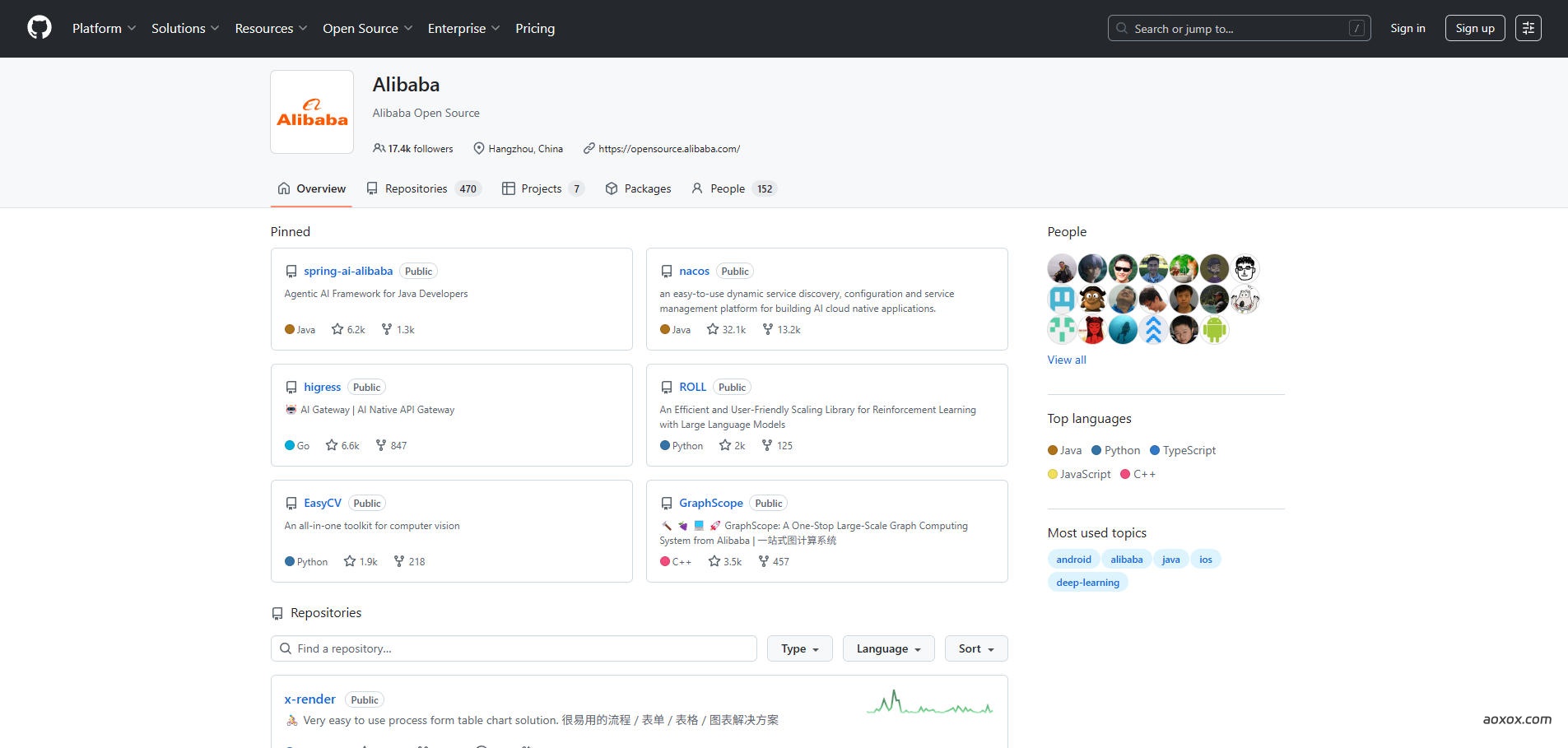This screenshot has height=748, width=1568.
Task: Click the Alibaba organization logo
Action: click(312, 112)
